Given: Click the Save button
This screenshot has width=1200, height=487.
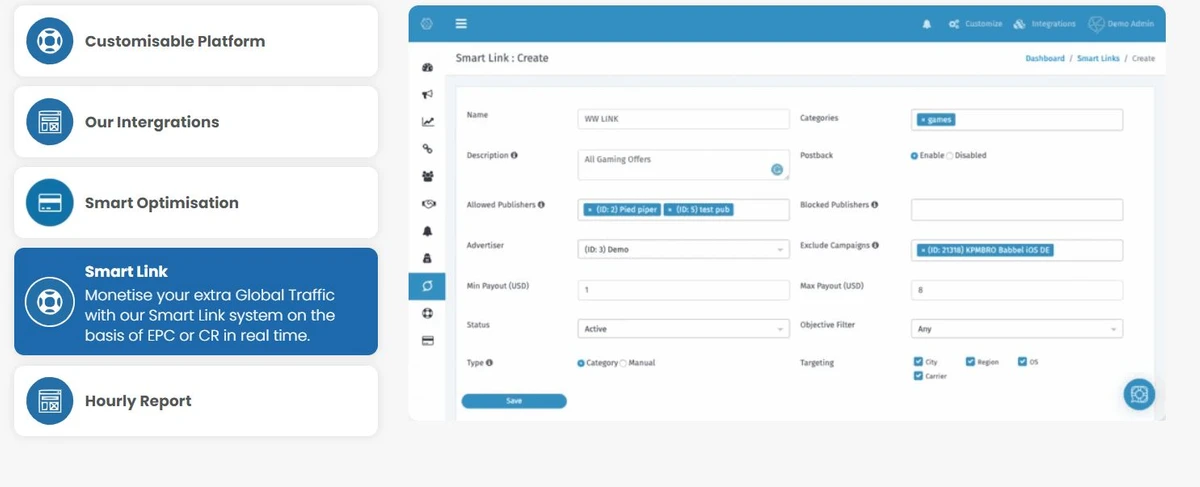Looking at the screenshot, I should point(514,401).
